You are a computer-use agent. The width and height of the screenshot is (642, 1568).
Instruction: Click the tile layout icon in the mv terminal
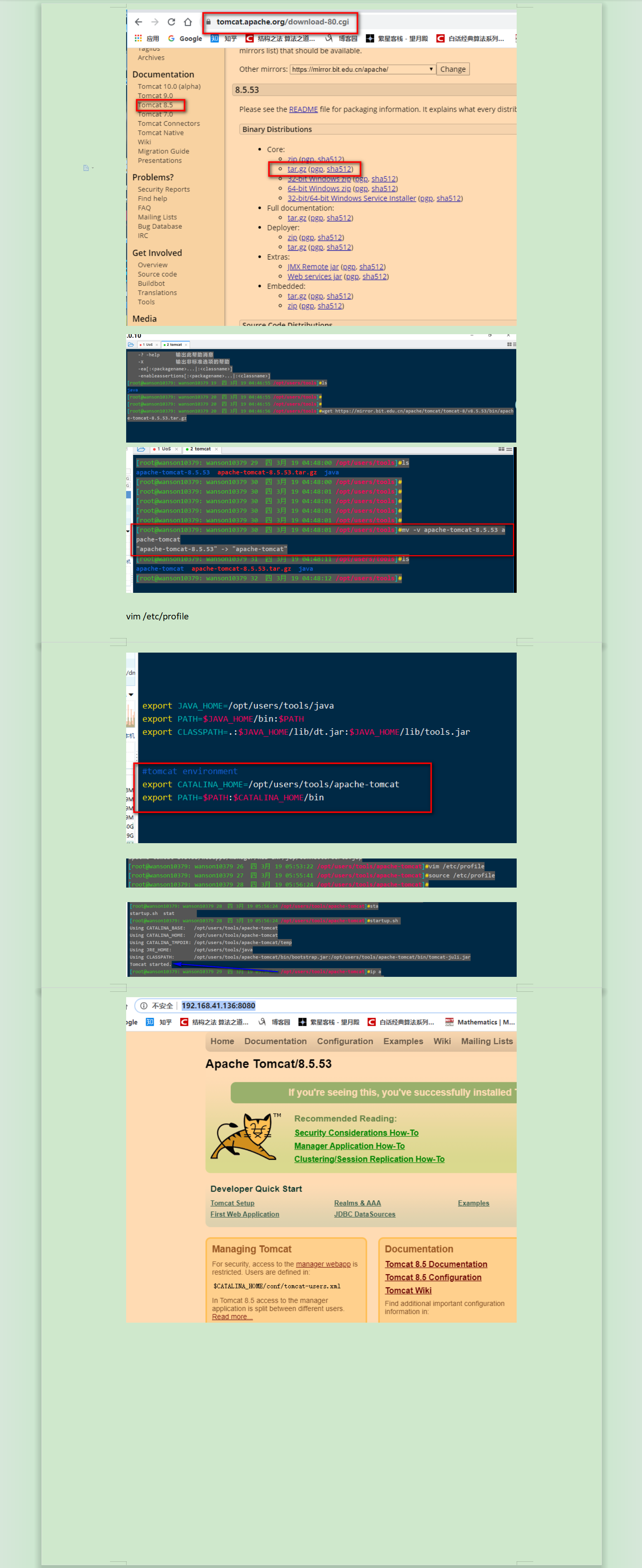501,449
